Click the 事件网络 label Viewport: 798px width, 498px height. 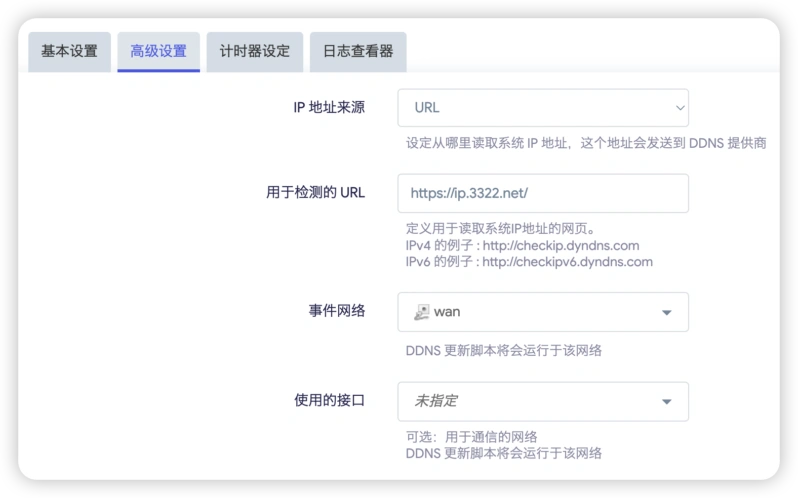(x=336, y=310)
